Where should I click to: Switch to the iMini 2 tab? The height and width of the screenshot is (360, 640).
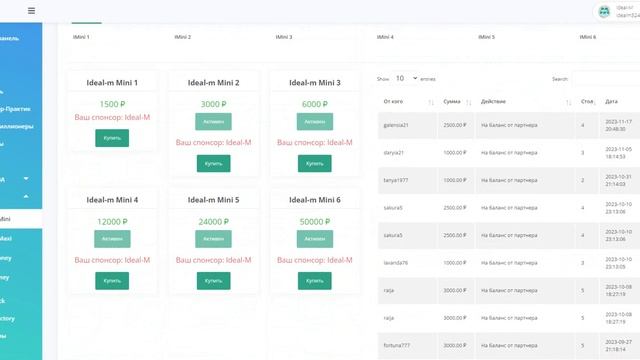(x=182, y=37)
